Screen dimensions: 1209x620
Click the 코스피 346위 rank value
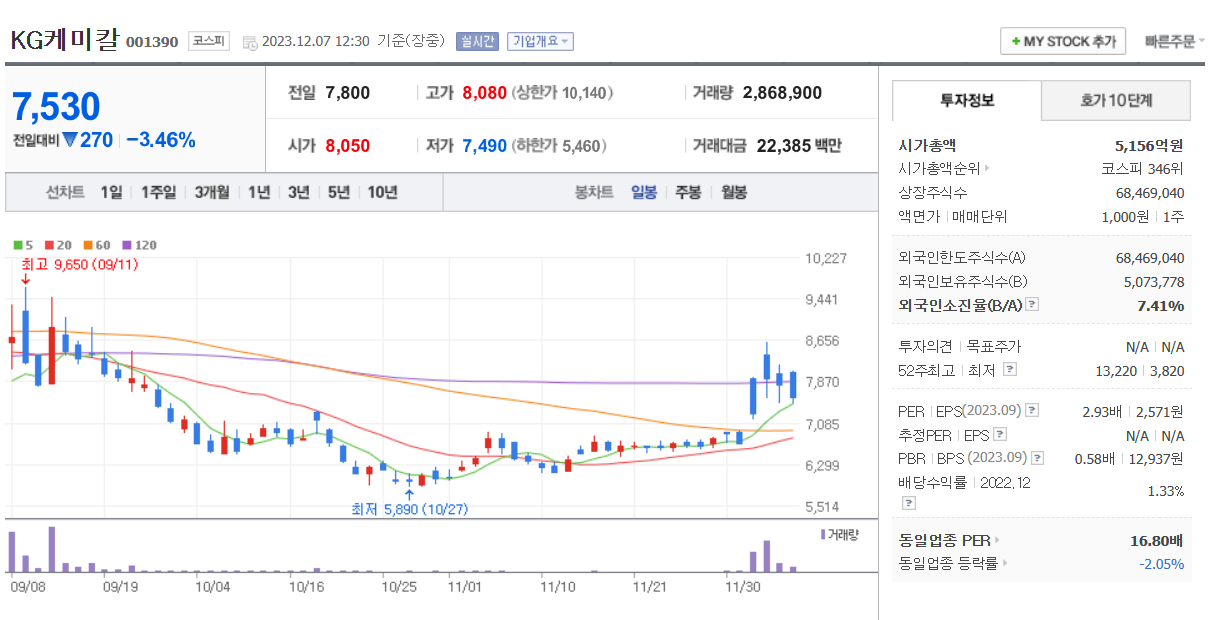pos(1143,169)
